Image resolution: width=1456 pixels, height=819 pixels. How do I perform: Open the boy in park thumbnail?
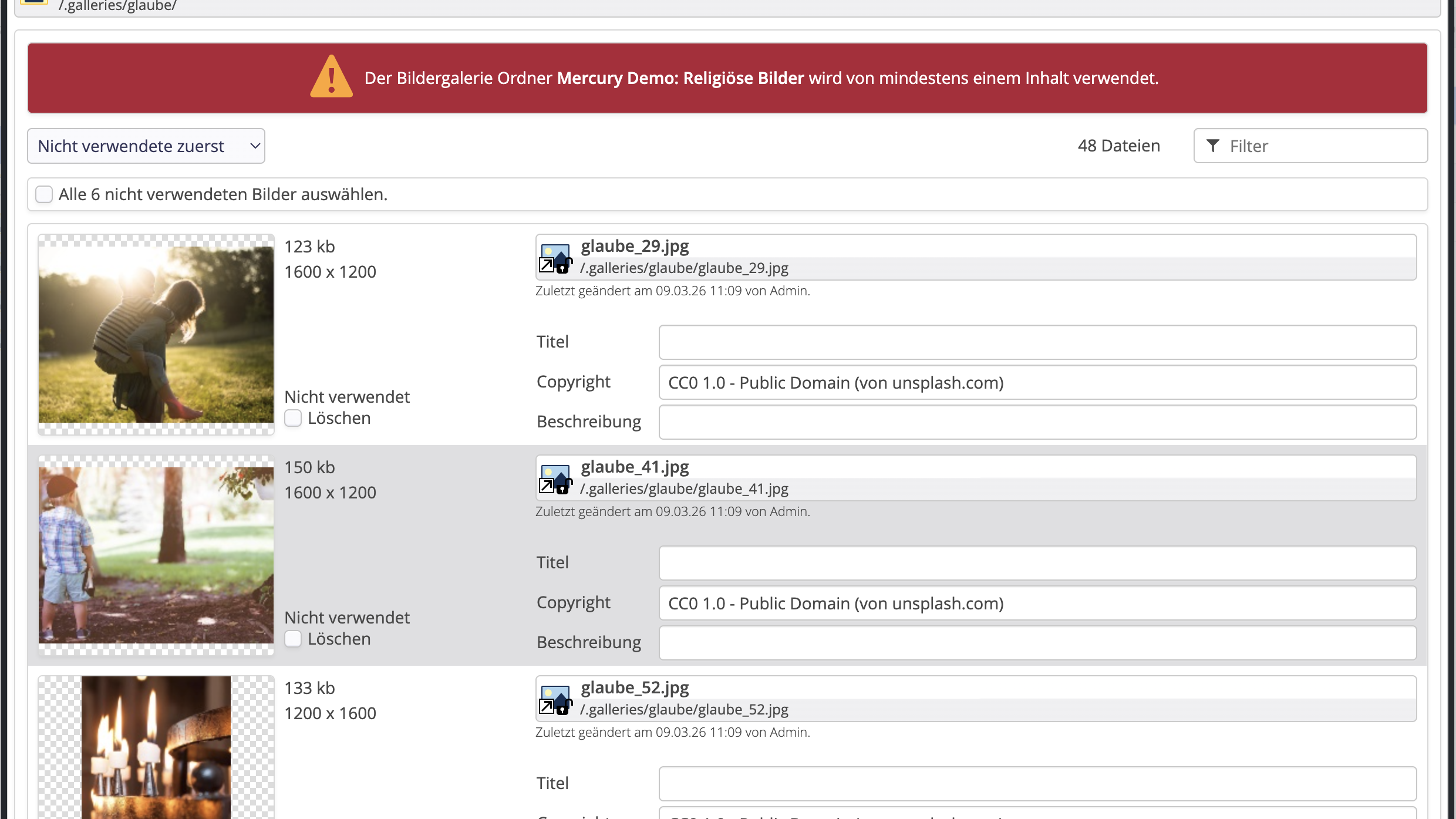[156, 555]
